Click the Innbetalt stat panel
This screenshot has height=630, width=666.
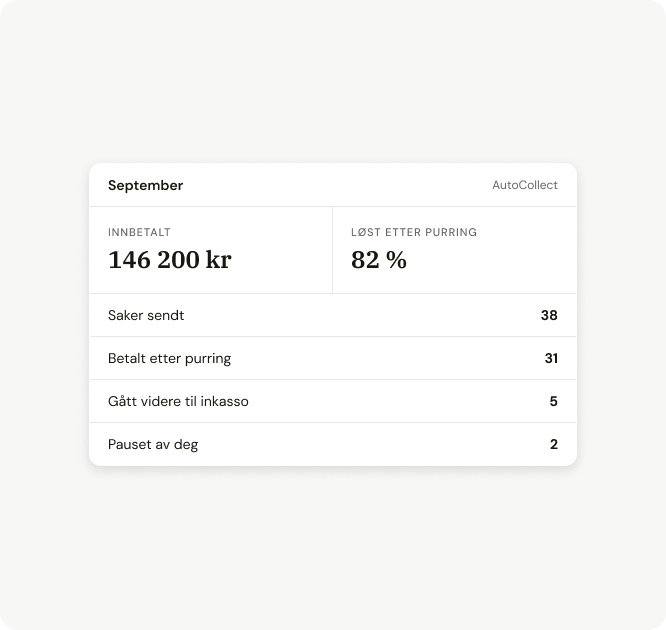211,250
